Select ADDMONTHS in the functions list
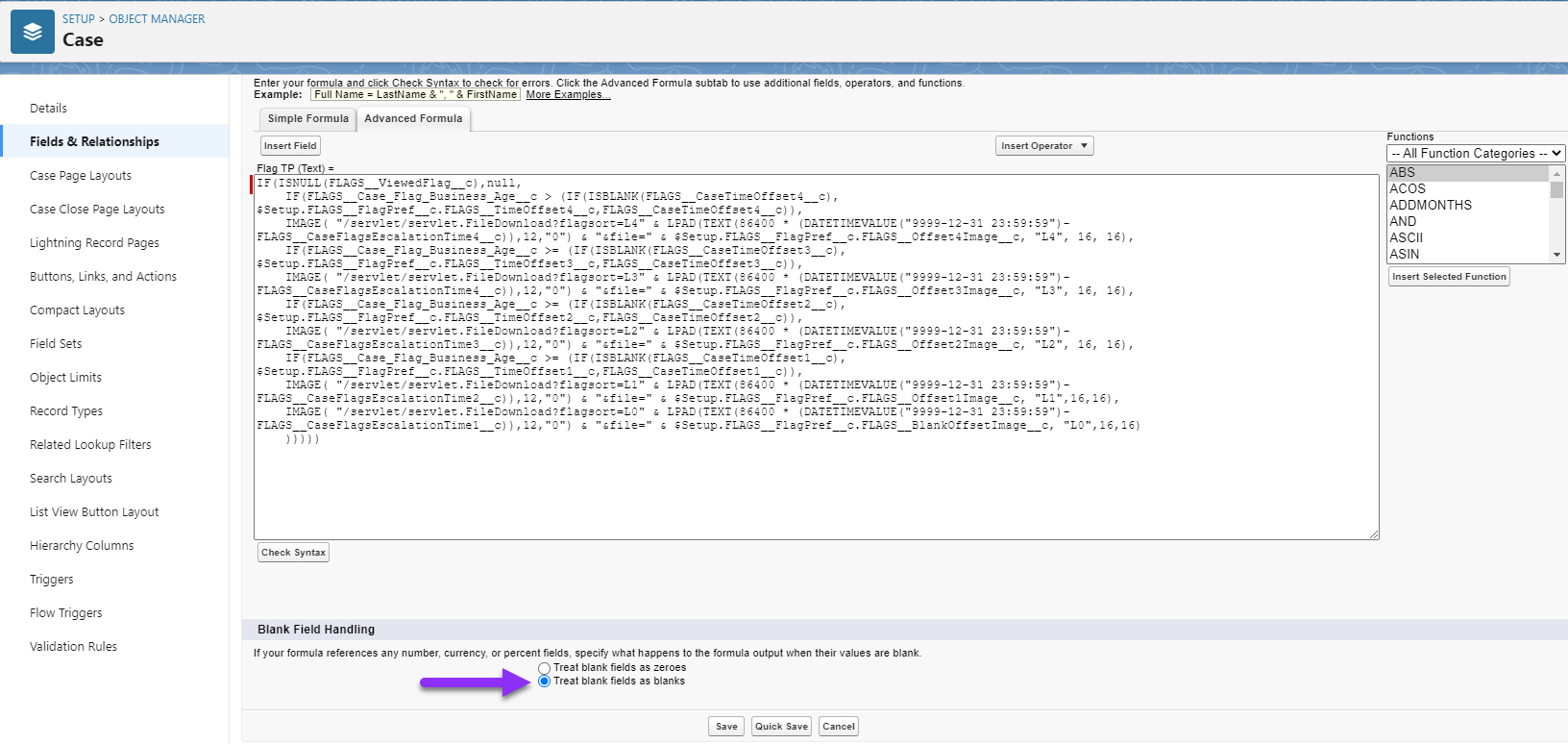The image size is (1568, 744). click(1467, 206)
